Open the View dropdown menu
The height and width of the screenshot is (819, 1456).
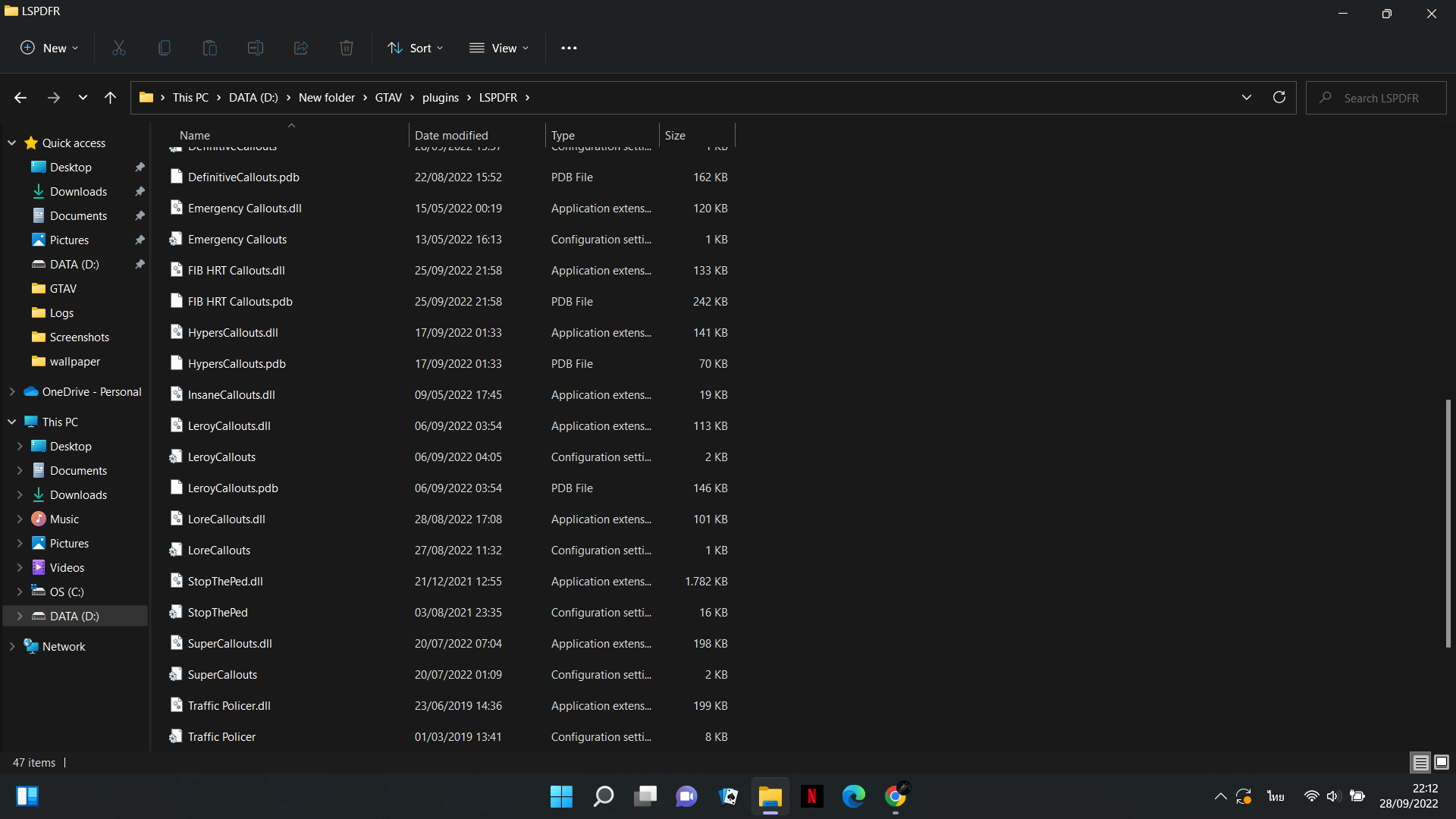click(499, 48)
